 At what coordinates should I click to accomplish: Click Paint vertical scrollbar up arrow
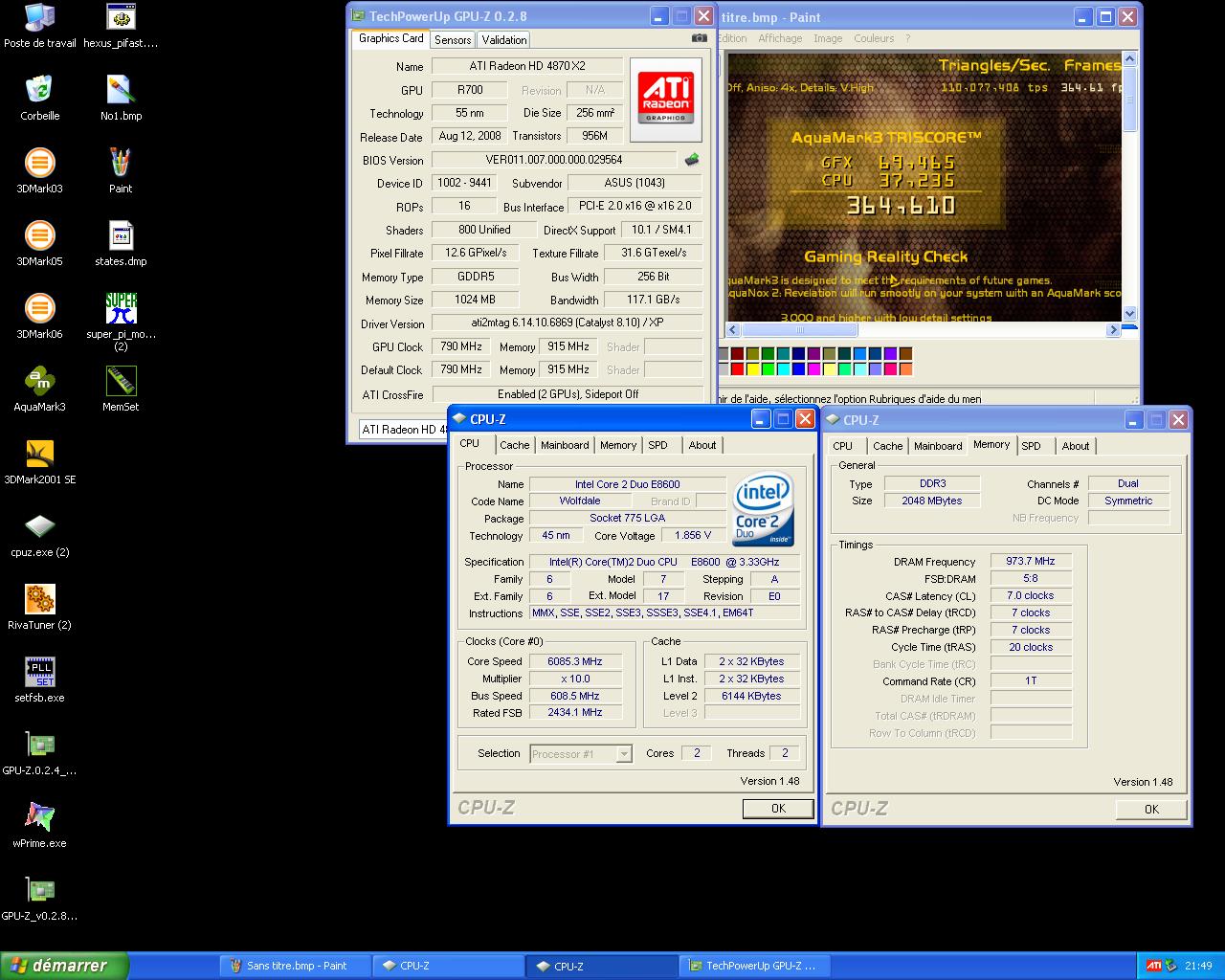click(x=1129, y=59)
